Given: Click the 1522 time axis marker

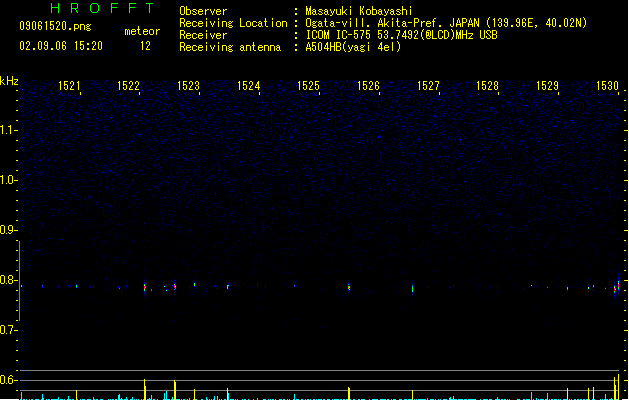Looking at the screenshot, I should (x=128, y=86).
